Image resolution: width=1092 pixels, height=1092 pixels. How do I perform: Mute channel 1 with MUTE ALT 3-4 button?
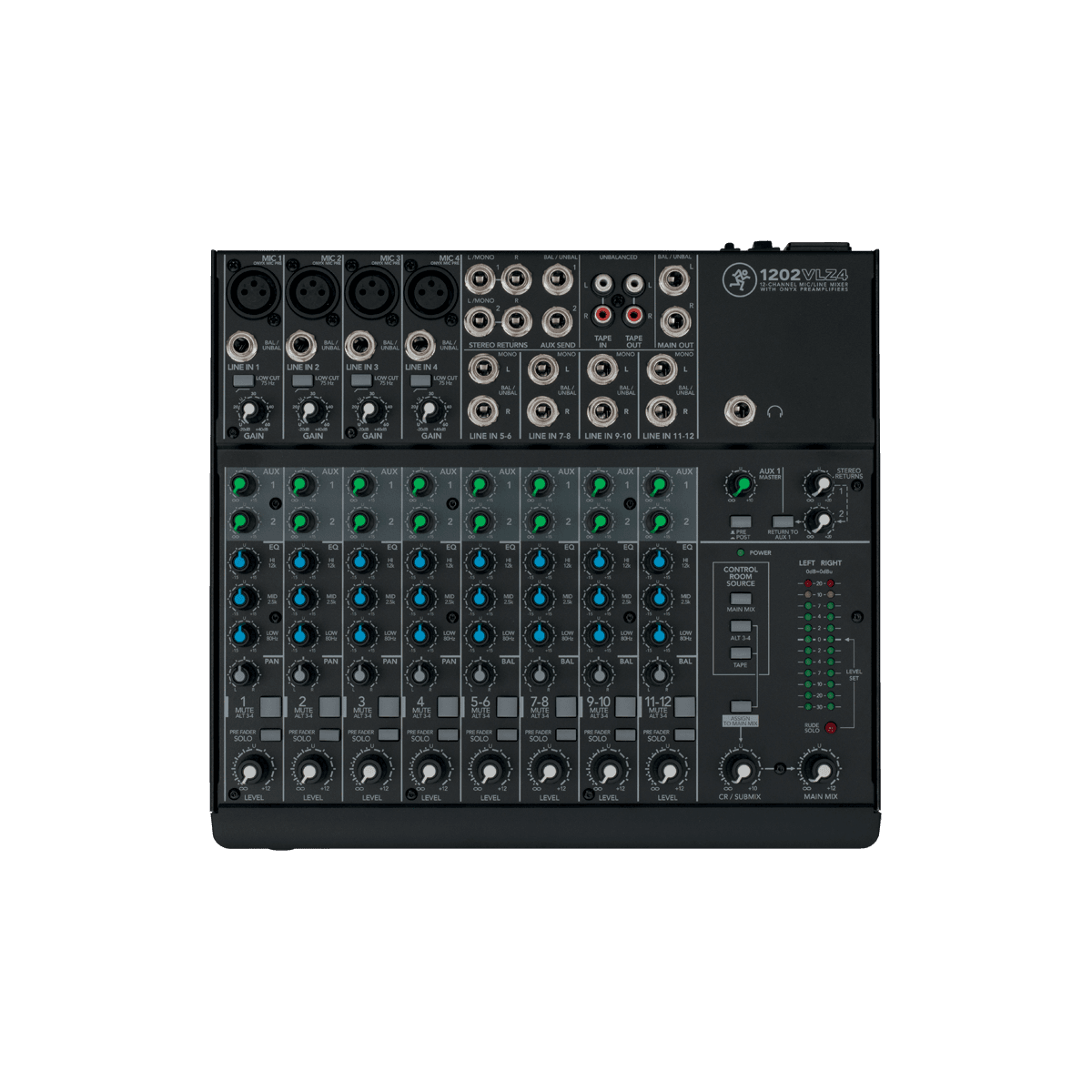[271, 707]
